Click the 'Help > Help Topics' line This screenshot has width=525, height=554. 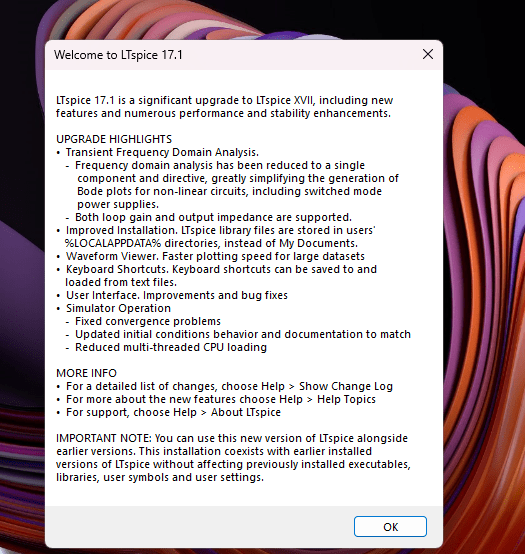221,399
